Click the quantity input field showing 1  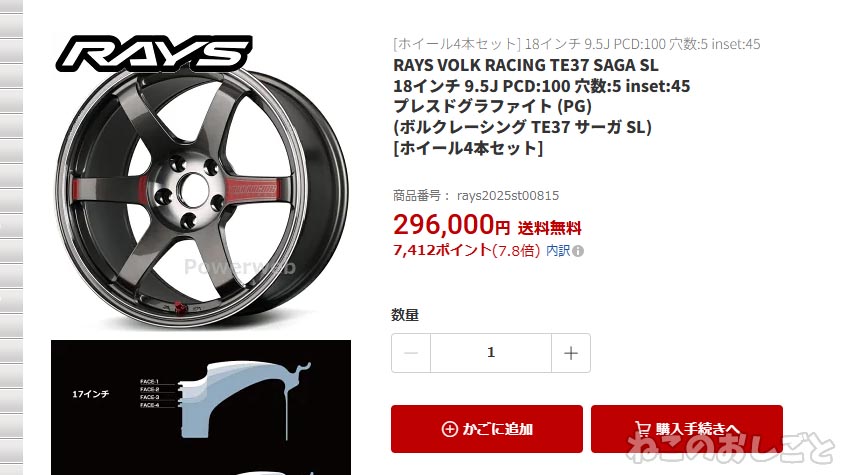pyautogui.click(x=491, y=353)
